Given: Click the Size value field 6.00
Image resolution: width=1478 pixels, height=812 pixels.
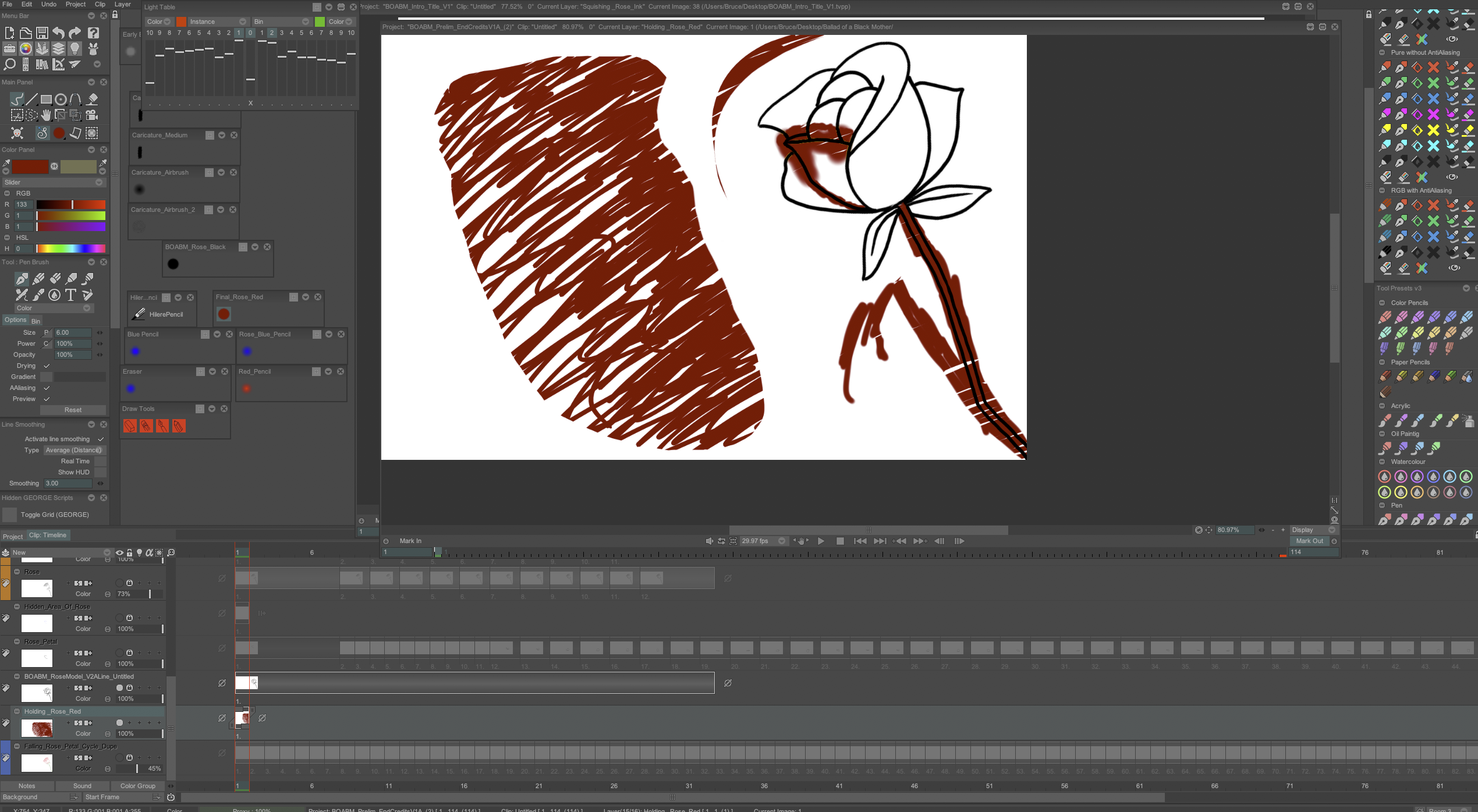Looking at the screenshot, I should click(x=73, y=332).
